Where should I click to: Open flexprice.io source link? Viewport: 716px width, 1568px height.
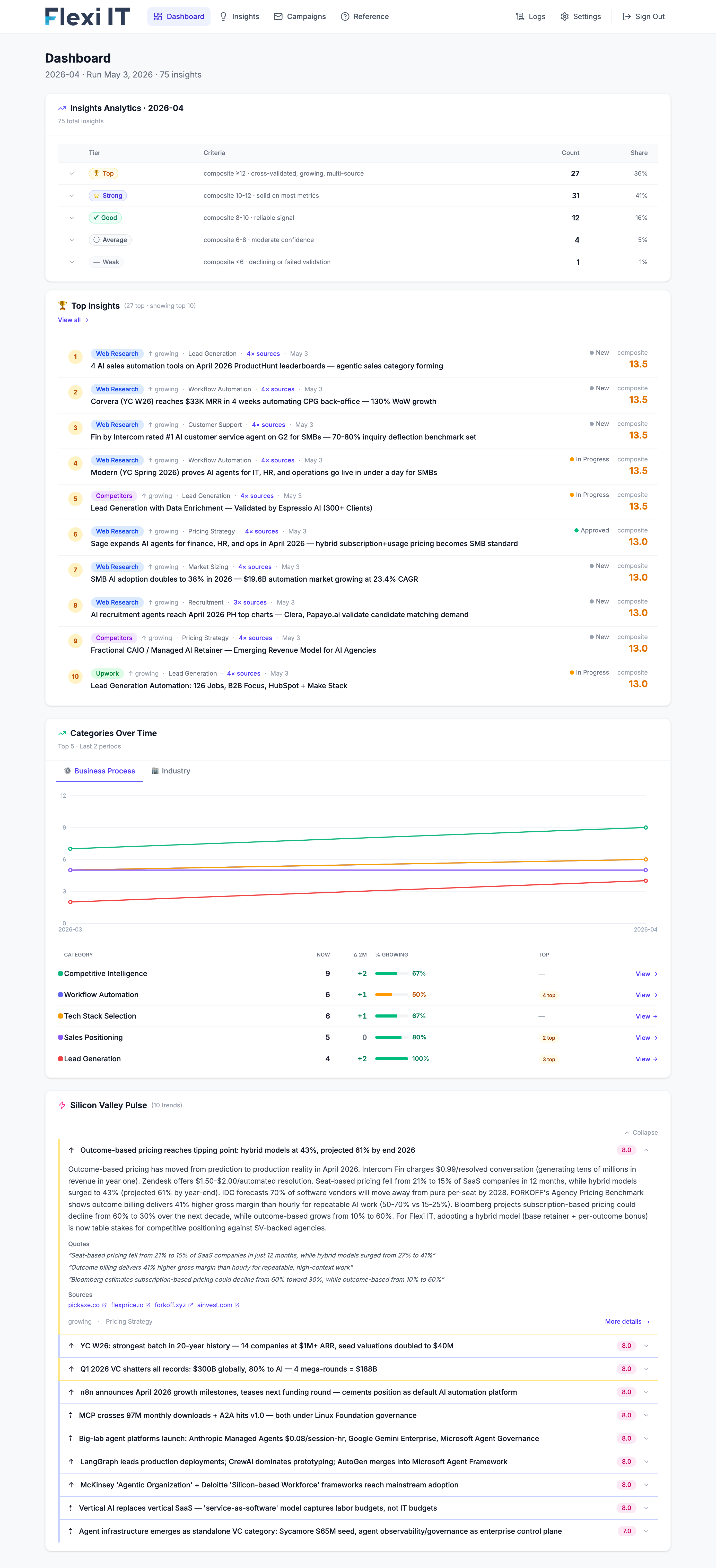[x=130, y=1305]
